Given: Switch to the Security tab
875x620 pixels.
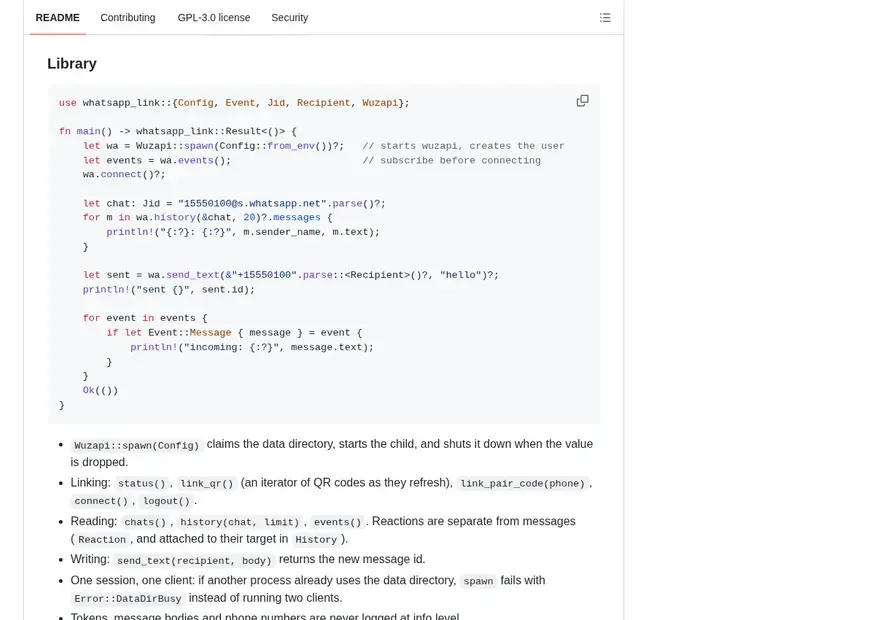Looking at the screenshot, I should pyautogui.click(x=290, y=18).
